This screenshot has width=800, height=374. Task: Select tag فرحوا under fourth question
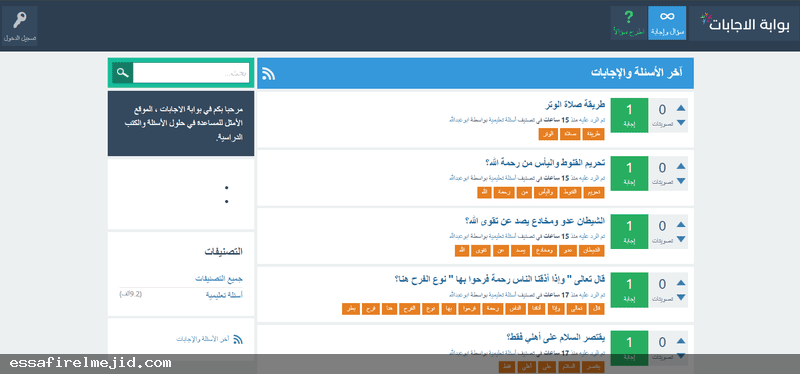[x=468, y=309]
